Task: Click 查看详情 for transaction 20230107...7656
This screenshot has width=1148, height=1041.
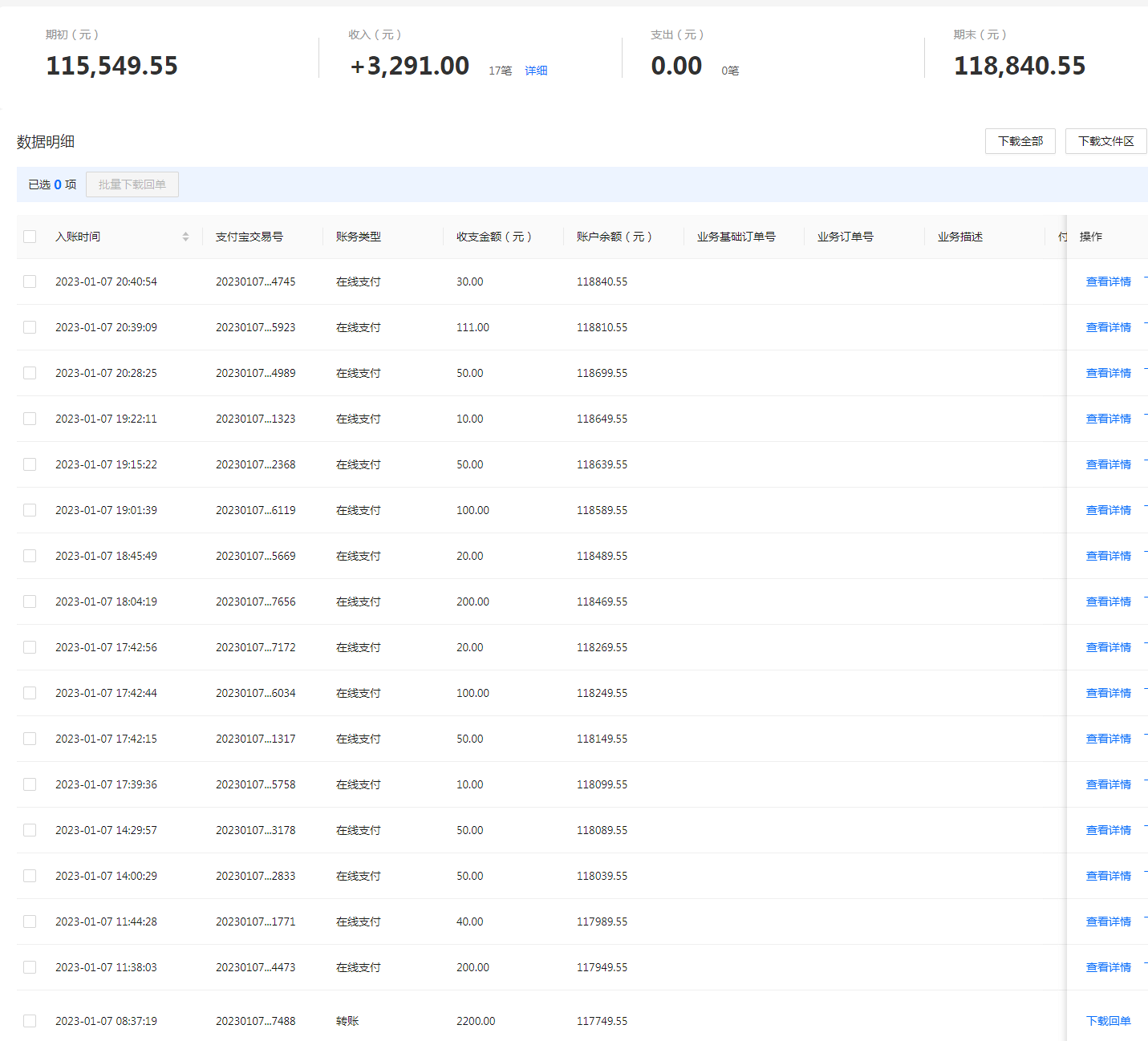Action: coord(1109,602)
